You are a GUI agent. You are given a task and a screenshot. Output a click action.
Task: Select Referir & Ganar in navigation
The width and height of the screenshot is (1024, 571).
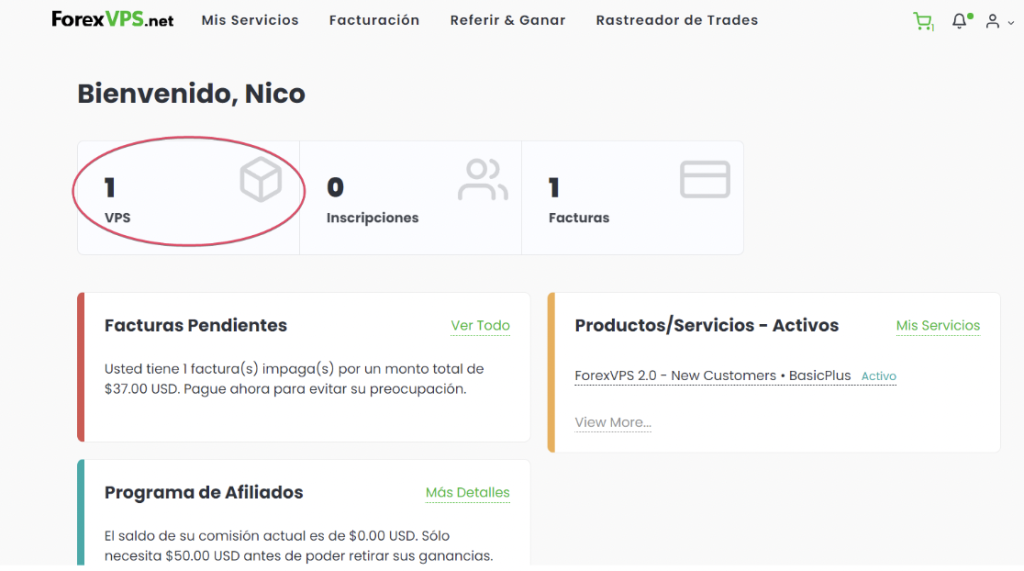tap(507, 20)
